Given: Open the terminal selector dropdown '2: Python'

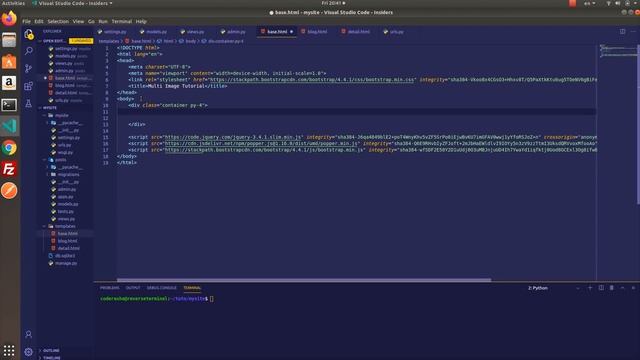Looking at the screenshot, I should pyautogui.click(x=553, y=288).
